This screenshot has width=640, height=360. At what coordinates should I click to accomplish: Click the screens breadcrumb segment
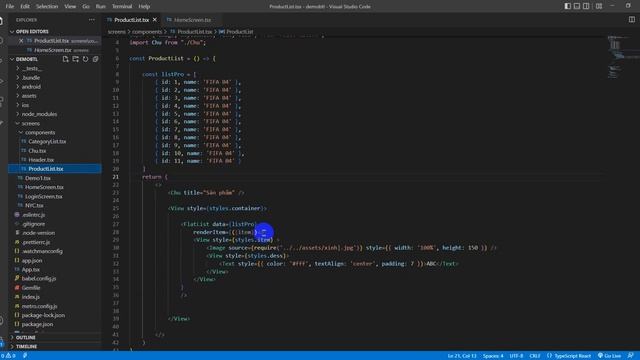pyautogui.click(x=117, y=31)
